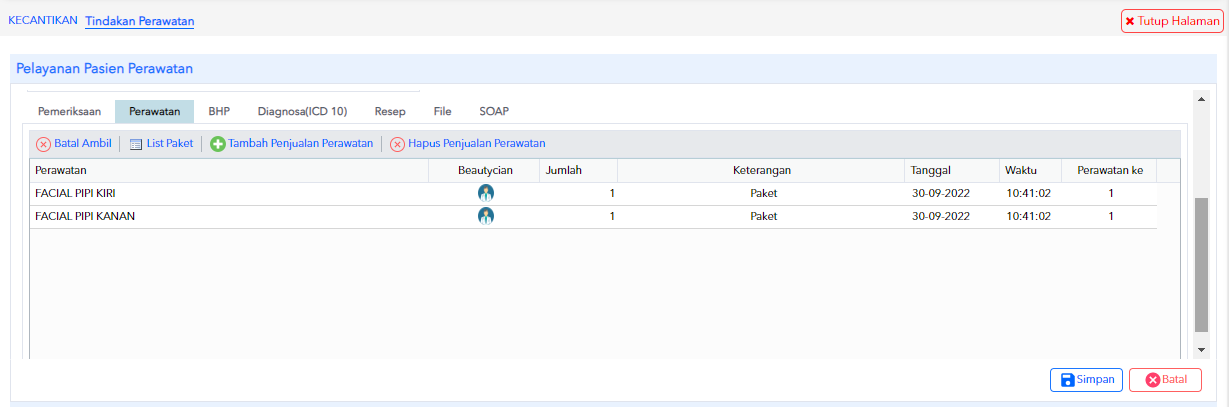Viewport: 1229px width, 407px height.
Task: Switch to the Pemeriksaan tab
Action: [69, 112]
